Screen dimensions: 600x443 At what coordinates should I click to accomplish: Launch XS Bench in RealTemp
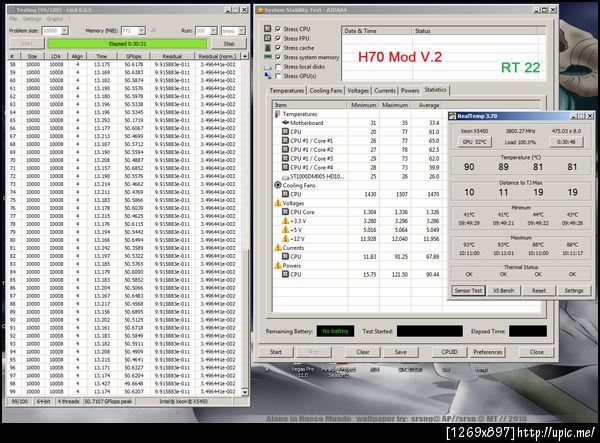[503, 291]
